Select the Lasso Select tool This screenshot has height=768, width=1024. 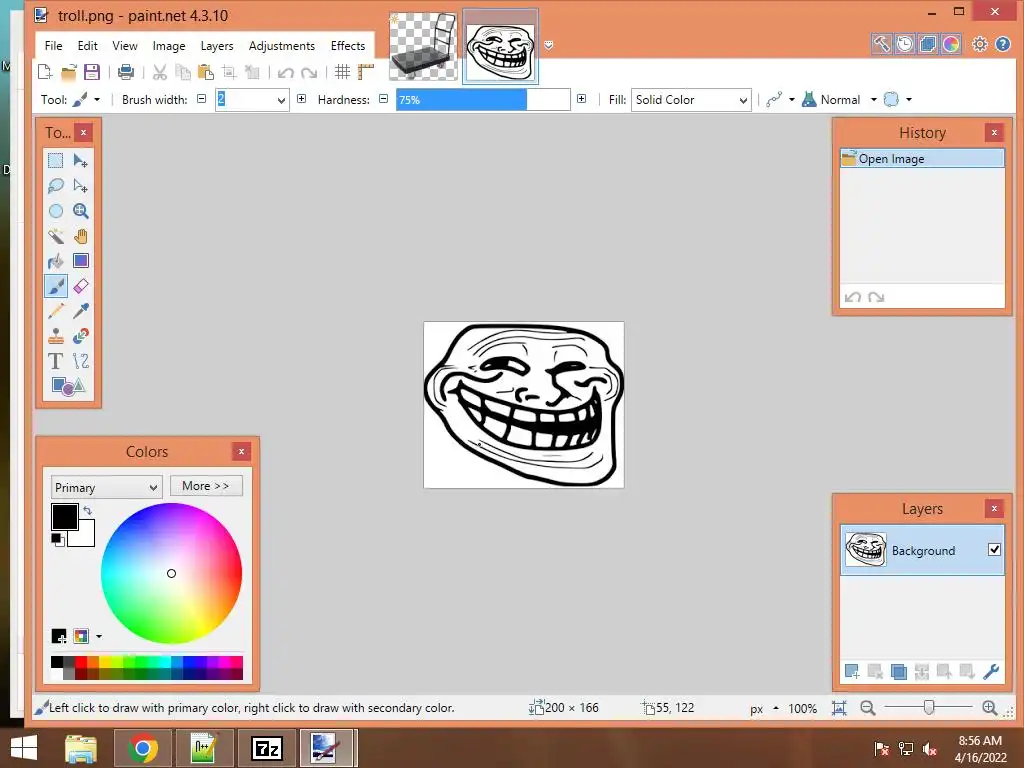click(56, 186)
